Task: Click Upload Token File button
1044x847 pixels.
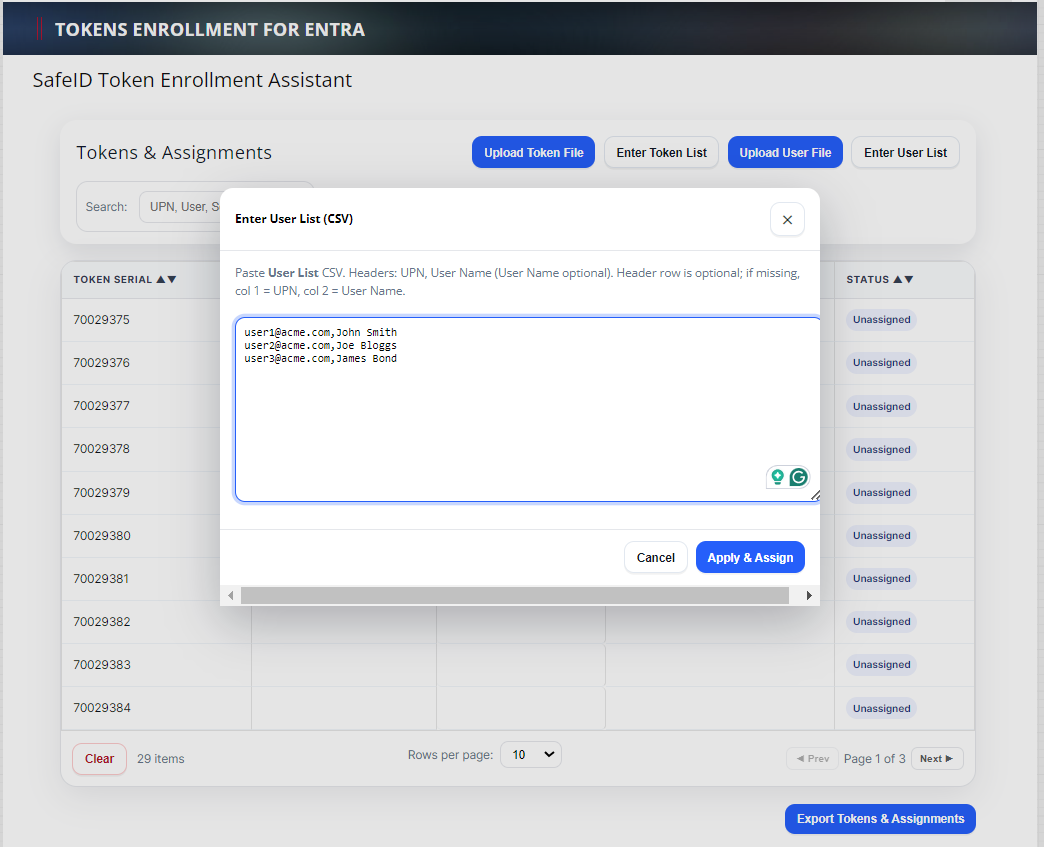Action: 534,153
